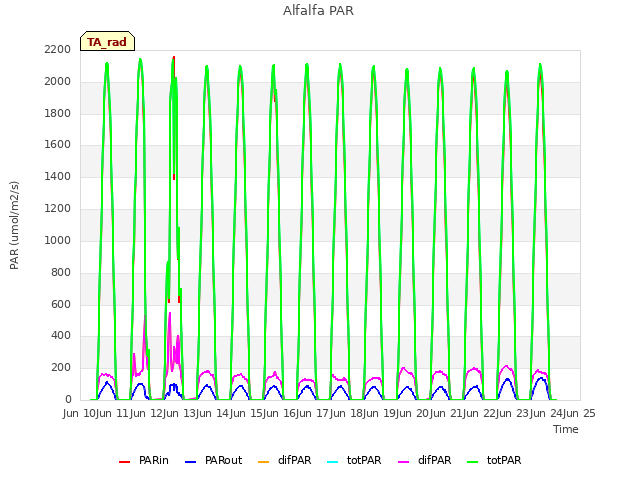Click the 800 y-axis tick label

pyautogui.click(x=61, y=272)
